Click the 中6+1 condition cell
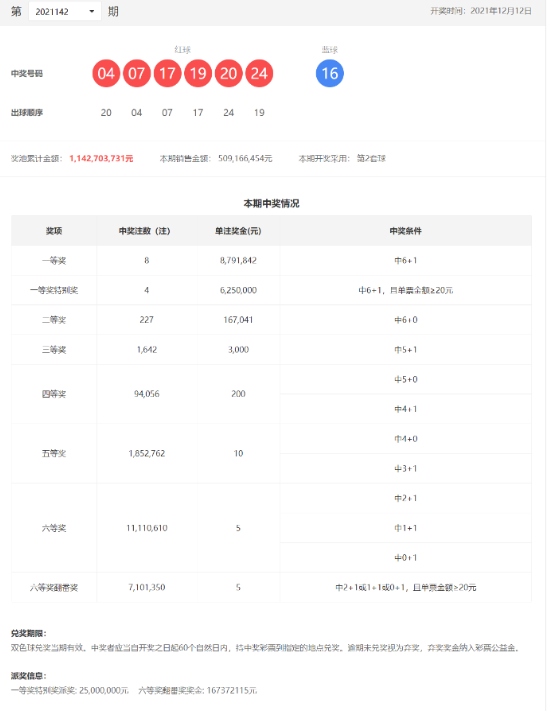This screenshot has width=551, height=714. tap(405, 260)
